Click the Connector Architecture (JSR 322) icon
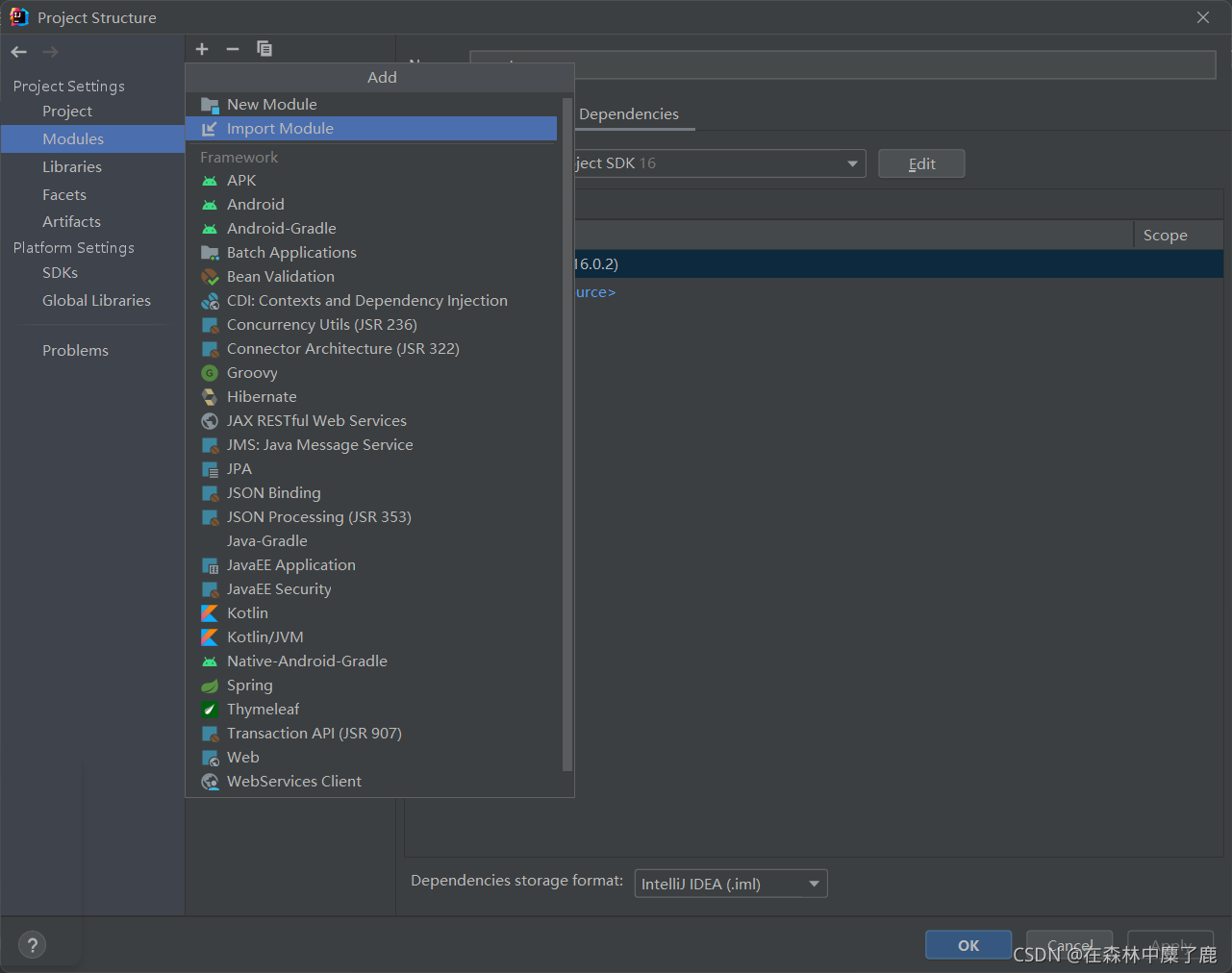 (x=210, y=349)
